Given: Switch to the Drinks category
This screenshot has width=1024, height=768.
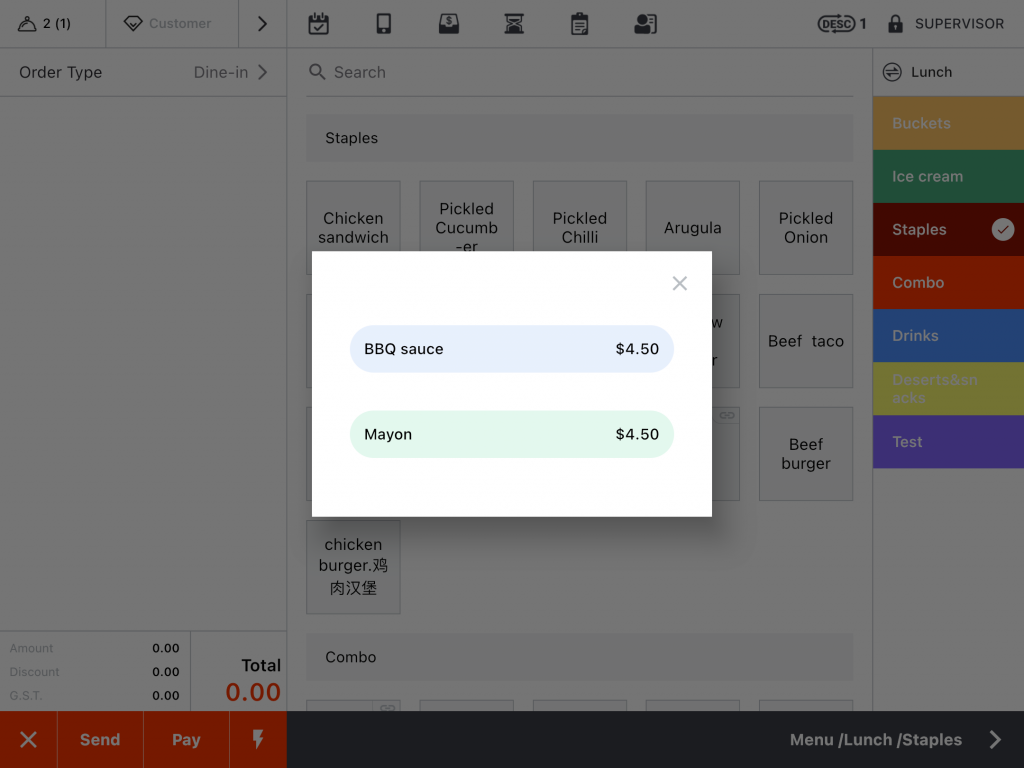Looking at the screenshot, I should pos(948,336).
